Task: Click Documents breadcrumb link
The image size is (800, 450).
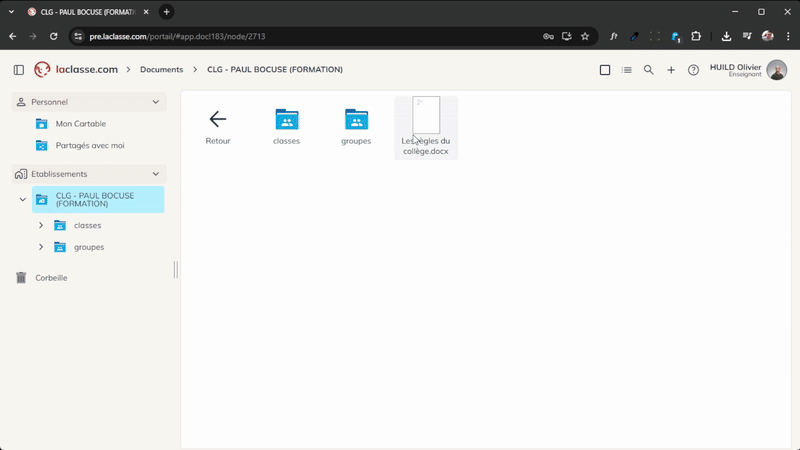Action: pyautogui.click(x=161, y=69)
